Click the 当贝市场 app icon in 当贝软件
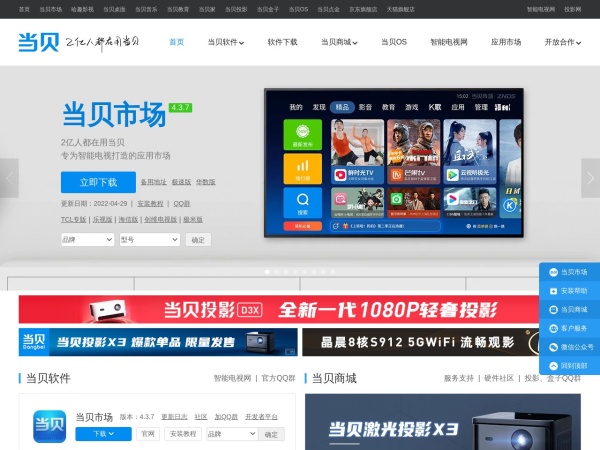The image size is (600, 450). click(49, 426)
